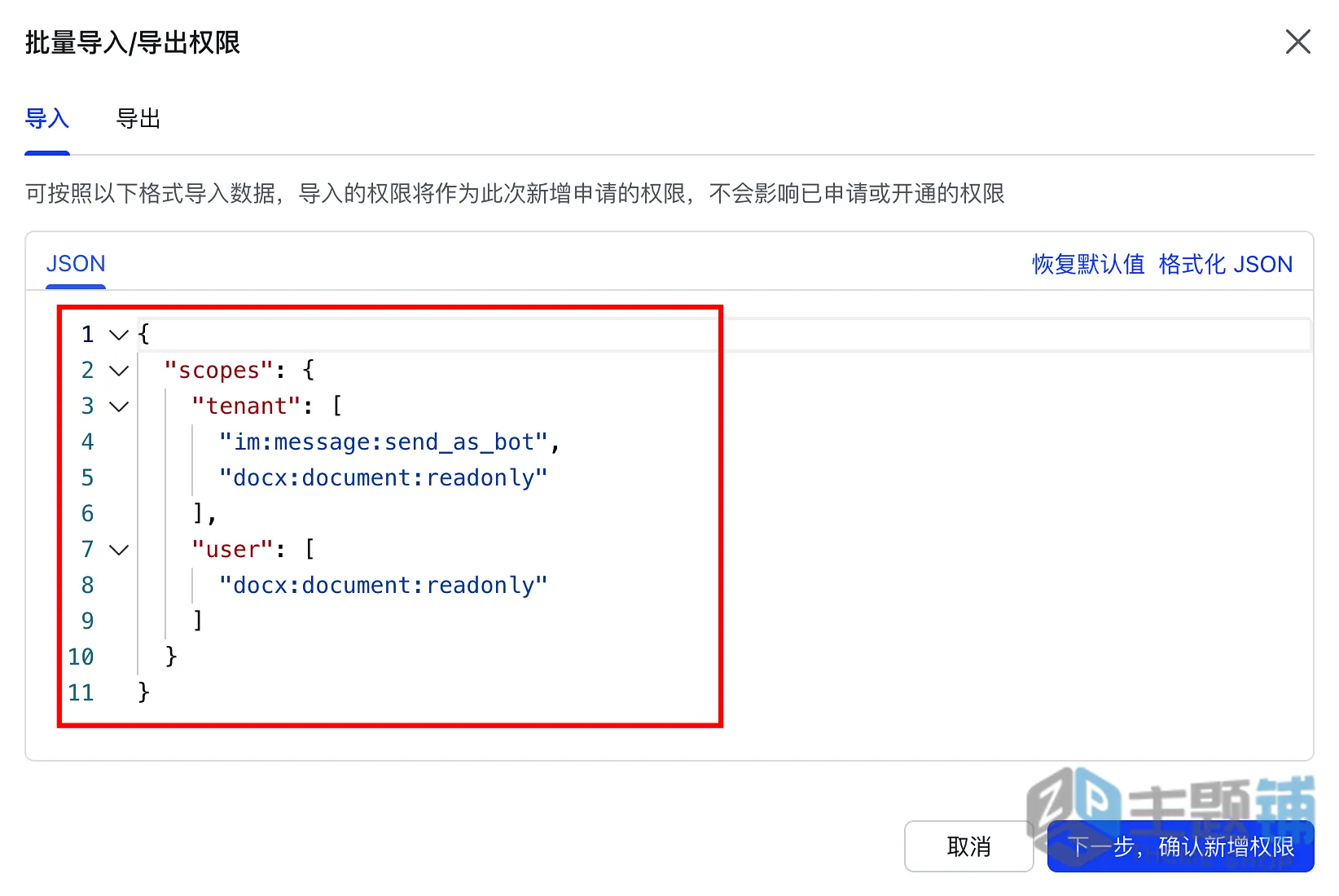The image size is (1339, 896).
Task: Click 格式化 JSON link
Action: [1225, 264]
